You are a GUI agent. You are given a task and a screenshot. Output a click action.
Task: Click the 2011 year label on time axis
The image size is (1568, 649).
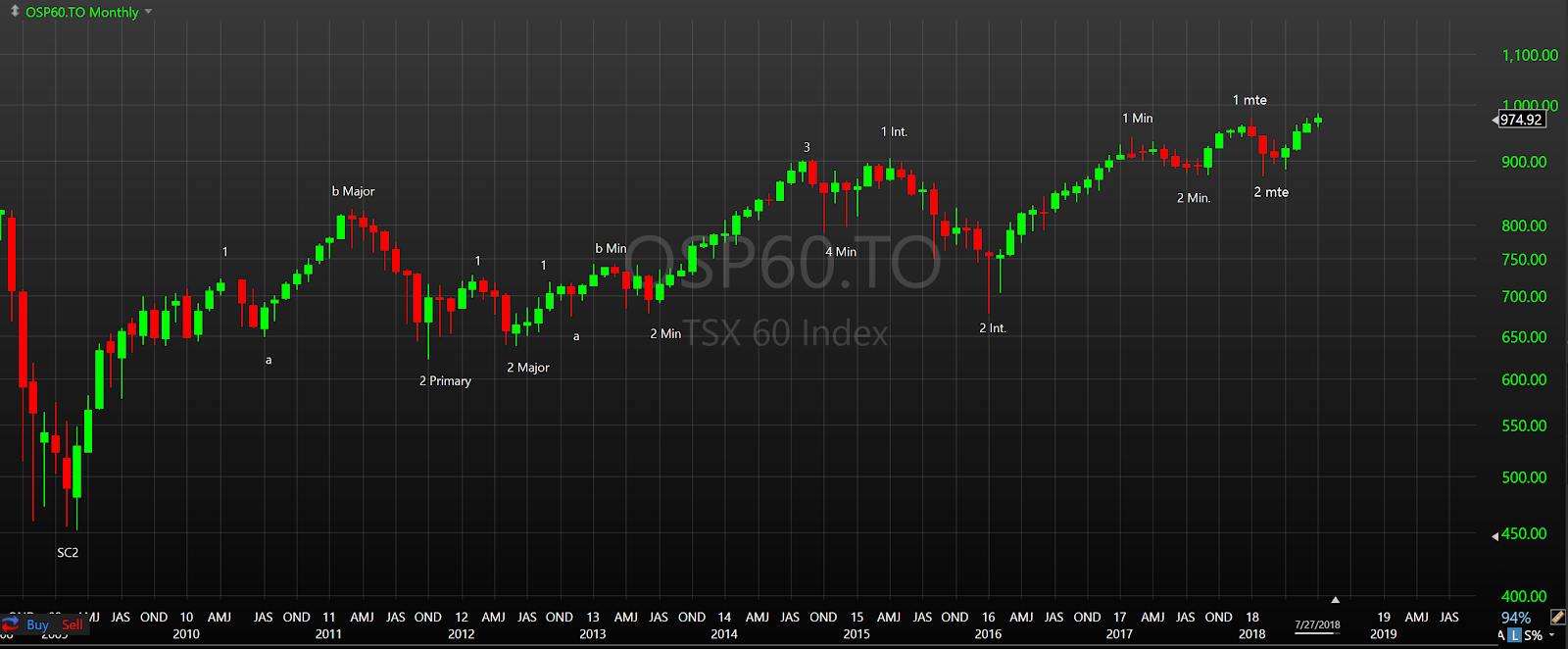coord(328,634)
